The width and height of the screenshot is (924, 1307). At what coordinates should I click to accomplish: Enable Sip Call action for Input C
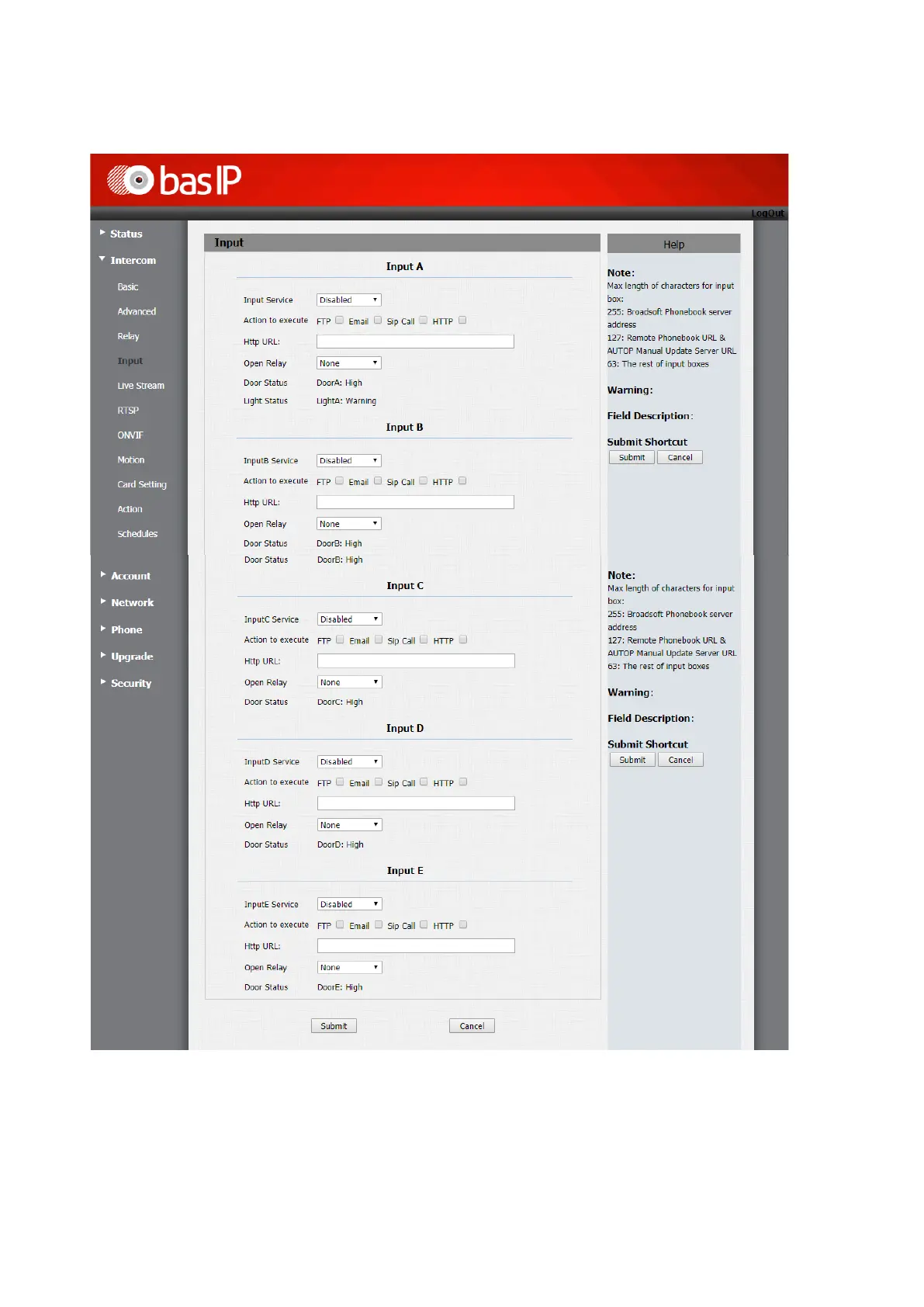click(x=424, y=640)
